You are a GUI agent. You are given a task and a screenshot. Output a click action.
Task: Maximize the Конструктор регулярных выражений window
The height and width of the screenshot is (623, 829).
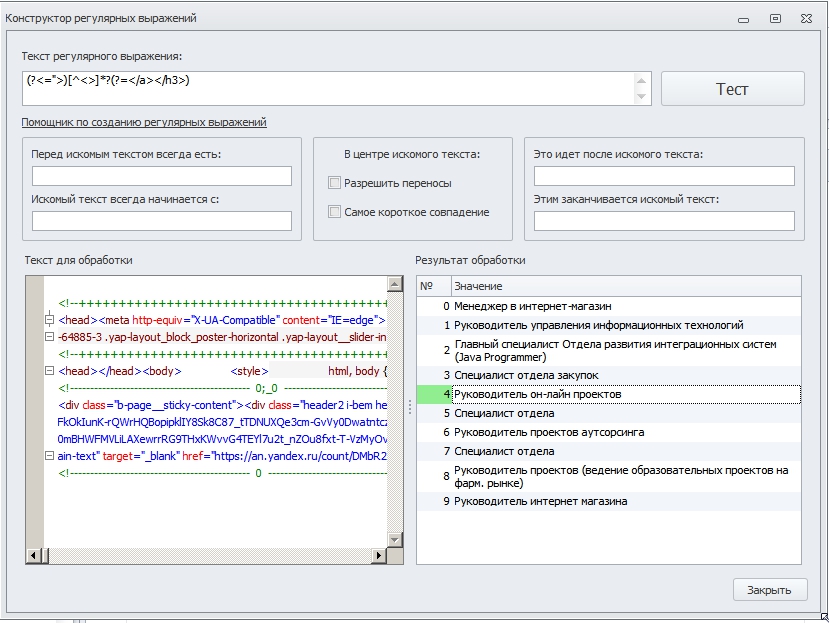click(x=775, y=19)
